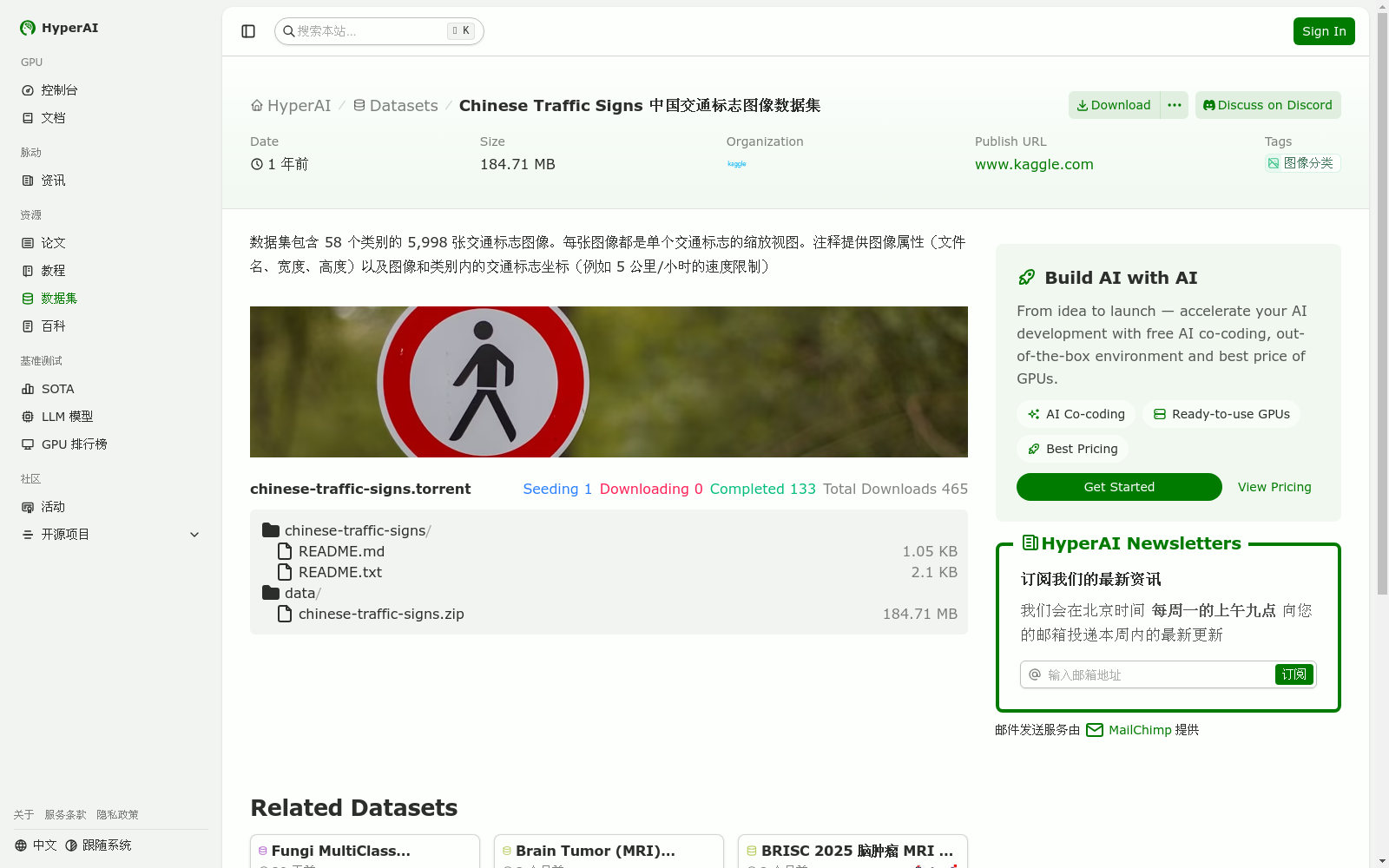
Task: Open the www.kaggle.com publish link
Action: click(x=1033, y=164)
